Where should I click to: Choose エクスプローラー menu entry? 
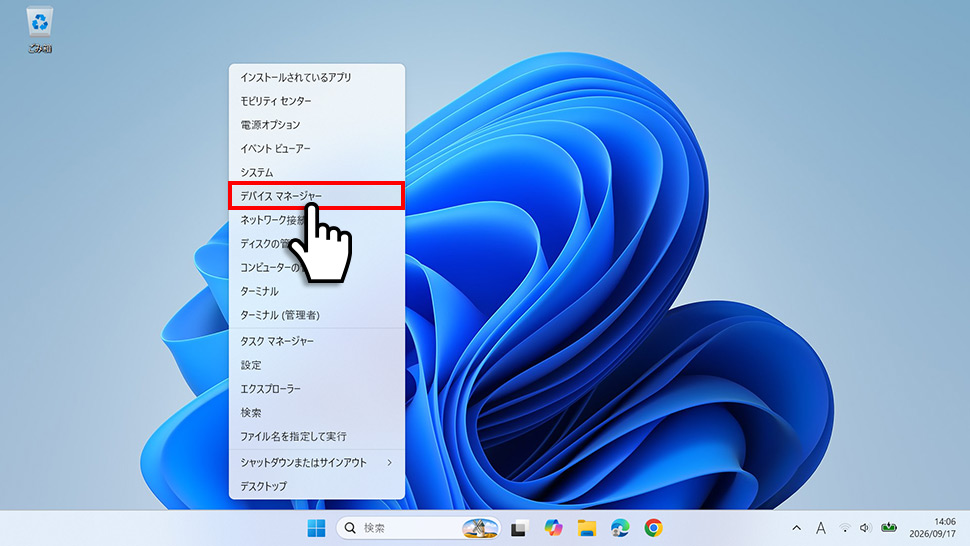pos(317,389)
